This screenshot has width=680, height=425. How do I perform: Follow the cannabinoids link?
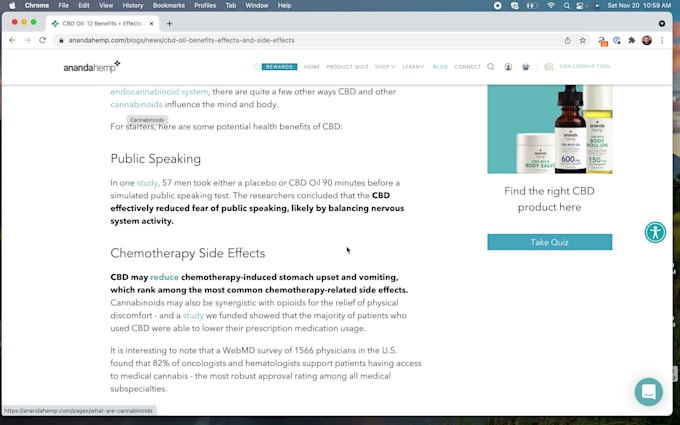pyautogui.click(x=136, y=104)
